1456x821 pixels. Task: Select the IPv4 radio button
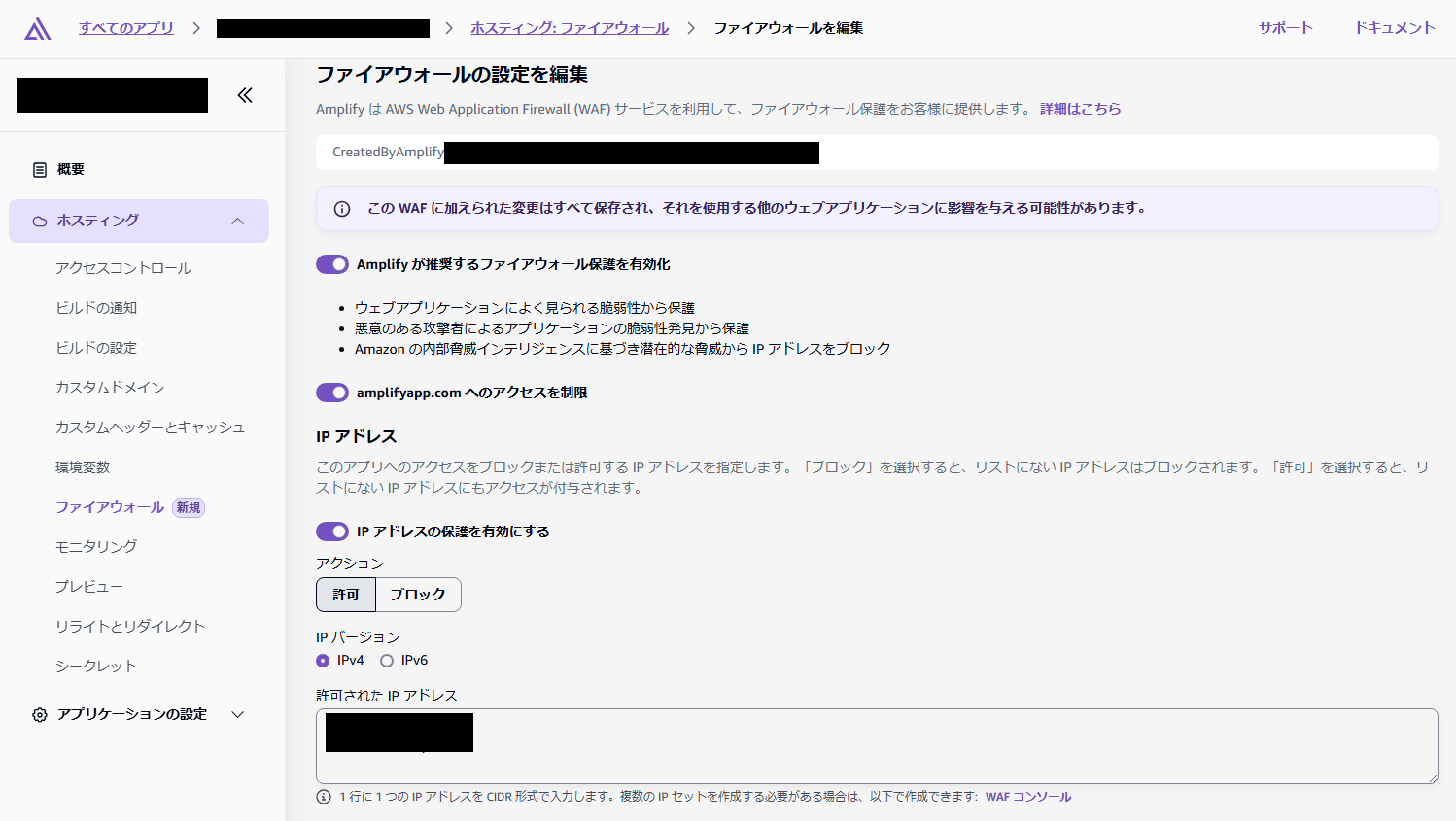(323, 660)
